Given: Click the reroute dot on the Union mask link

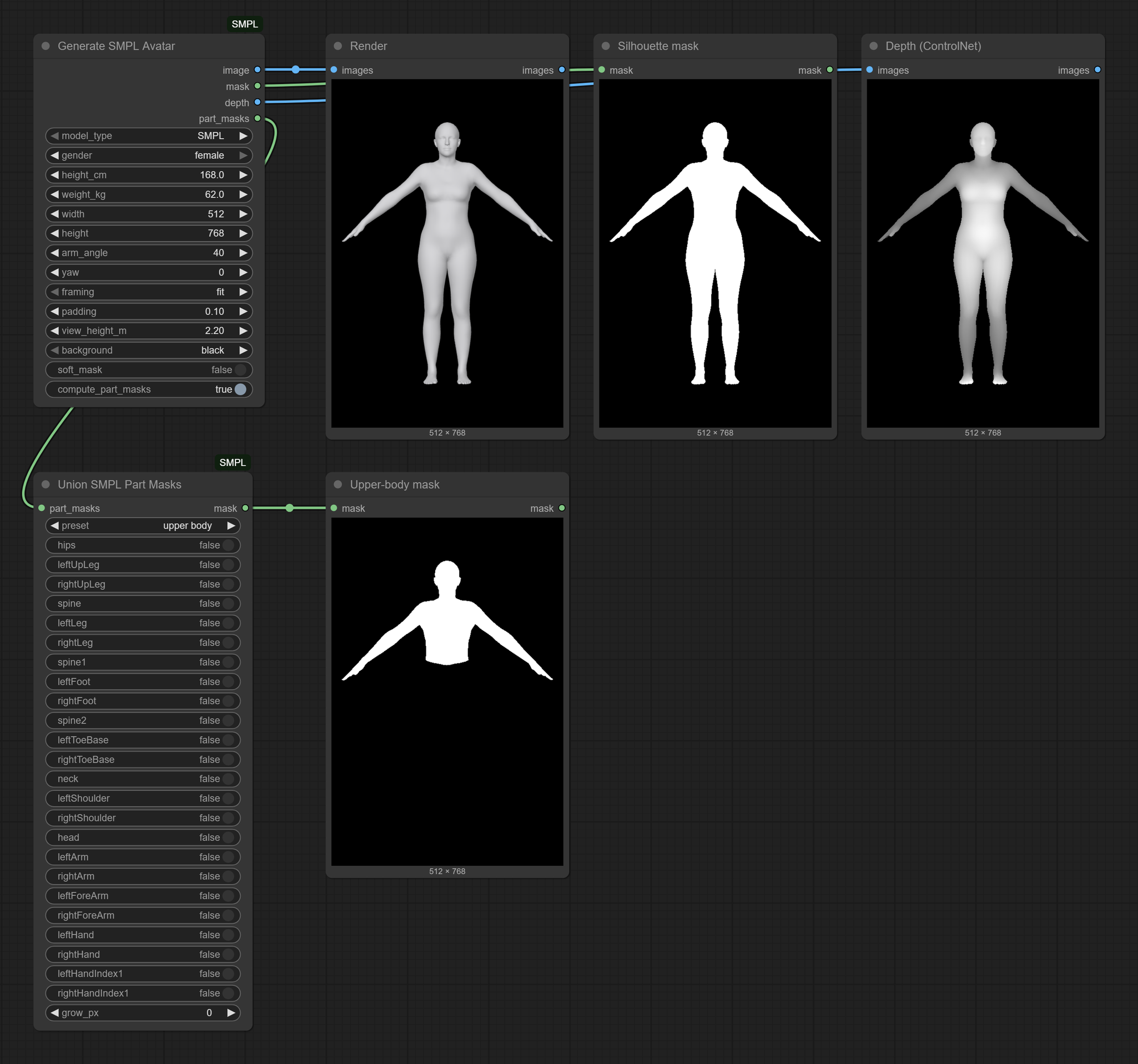Looking at the screenshot, I should click(x=290, y=508).
